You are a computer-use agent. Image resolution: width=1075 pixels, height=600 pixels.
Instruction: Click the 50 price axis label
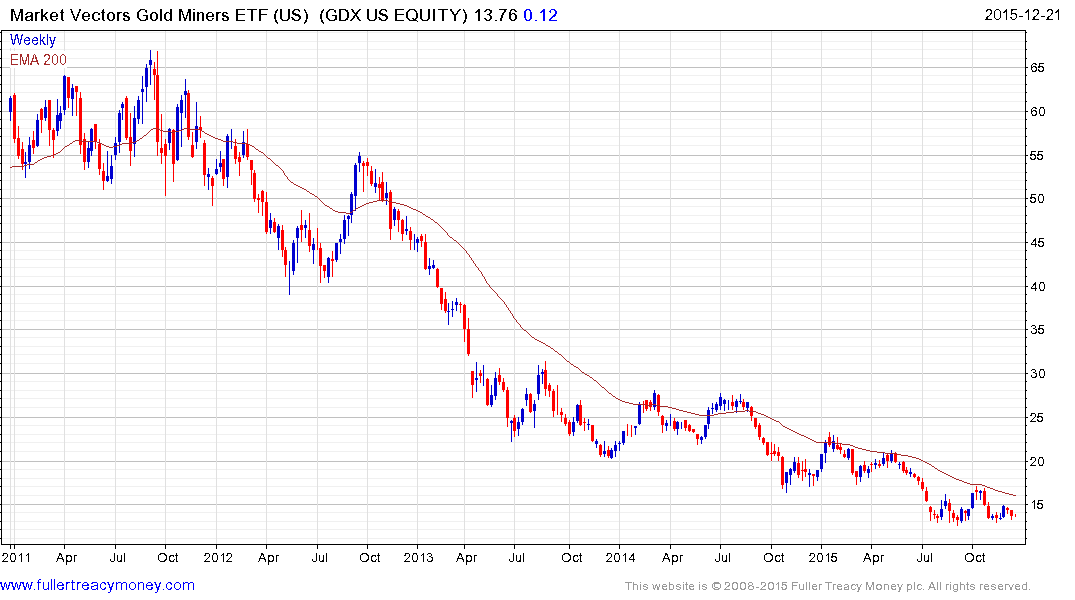[1037, 199]
